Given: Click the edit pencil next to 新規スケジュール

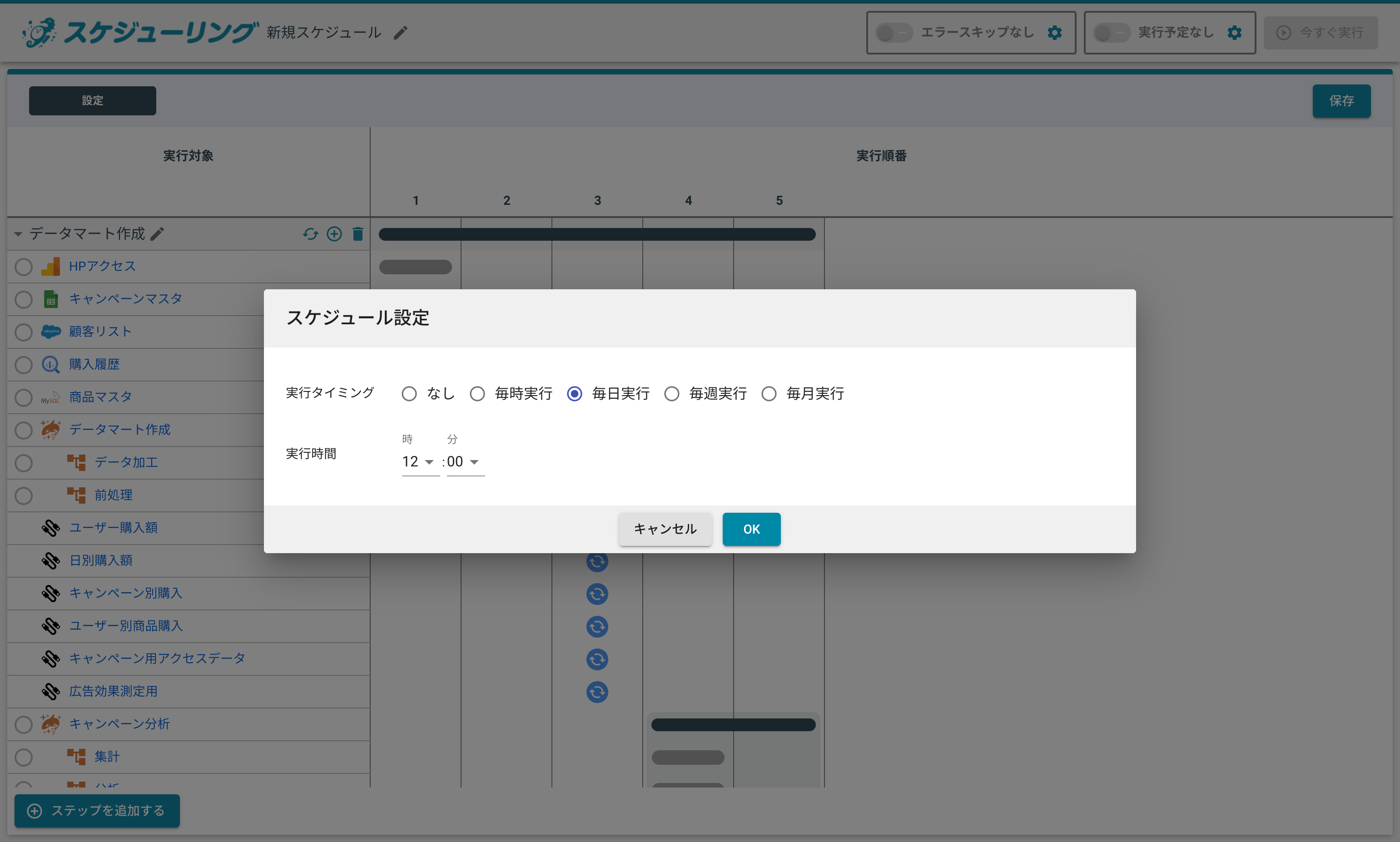Looking at the screenshot, I should point(401,32).
